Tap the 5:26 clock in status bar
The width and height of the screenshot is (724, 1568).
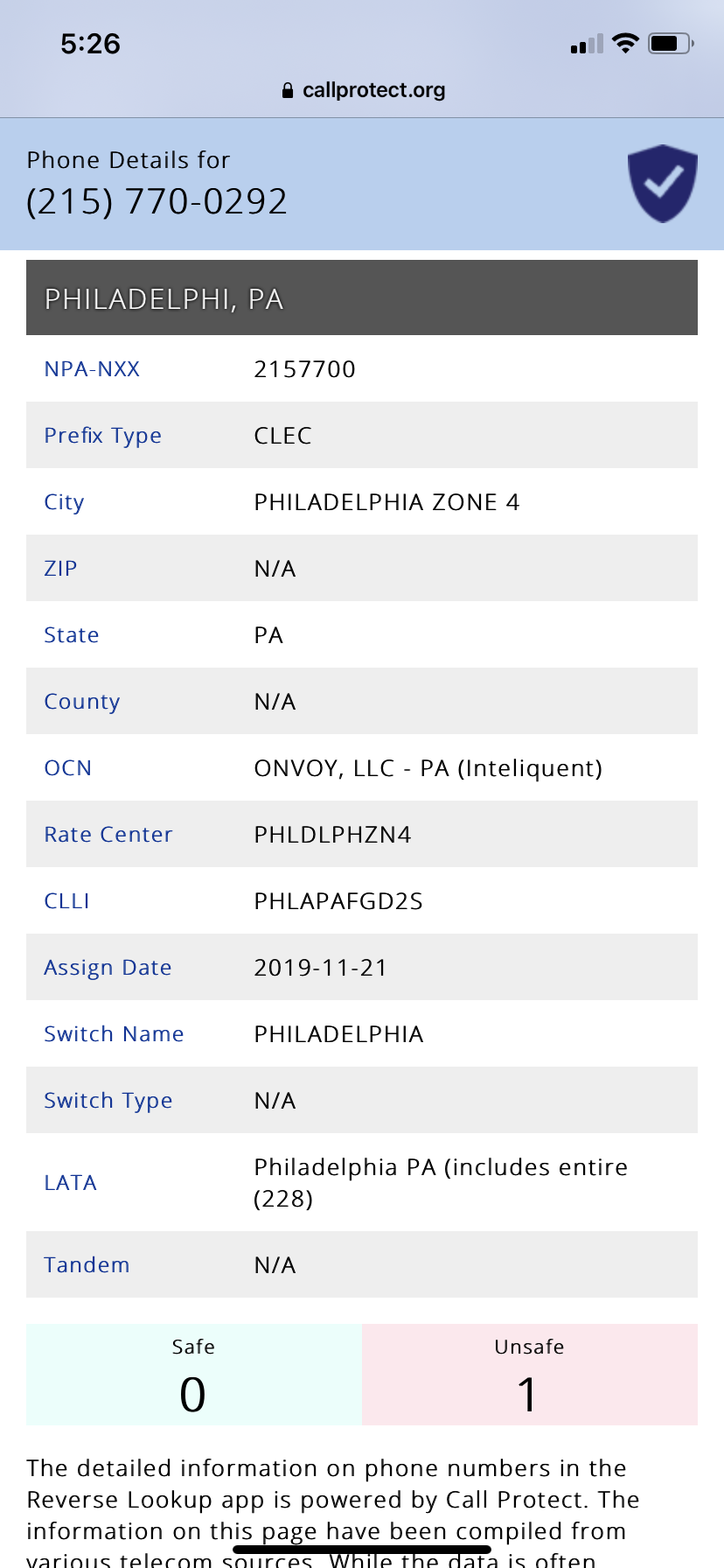[90, 44]
